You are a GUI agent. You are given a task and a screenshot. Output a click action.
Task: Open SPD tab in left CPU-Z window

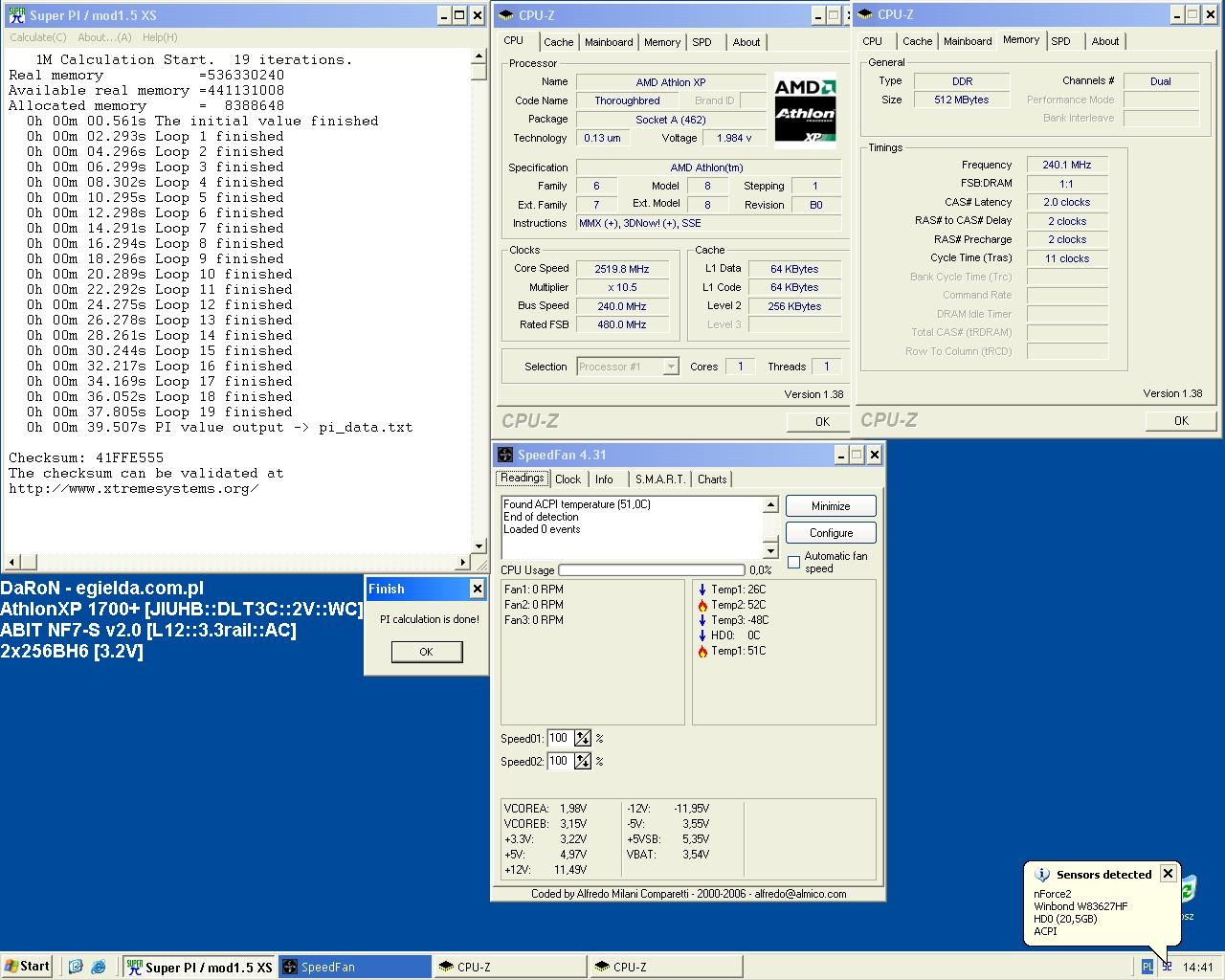coord(702,42)
